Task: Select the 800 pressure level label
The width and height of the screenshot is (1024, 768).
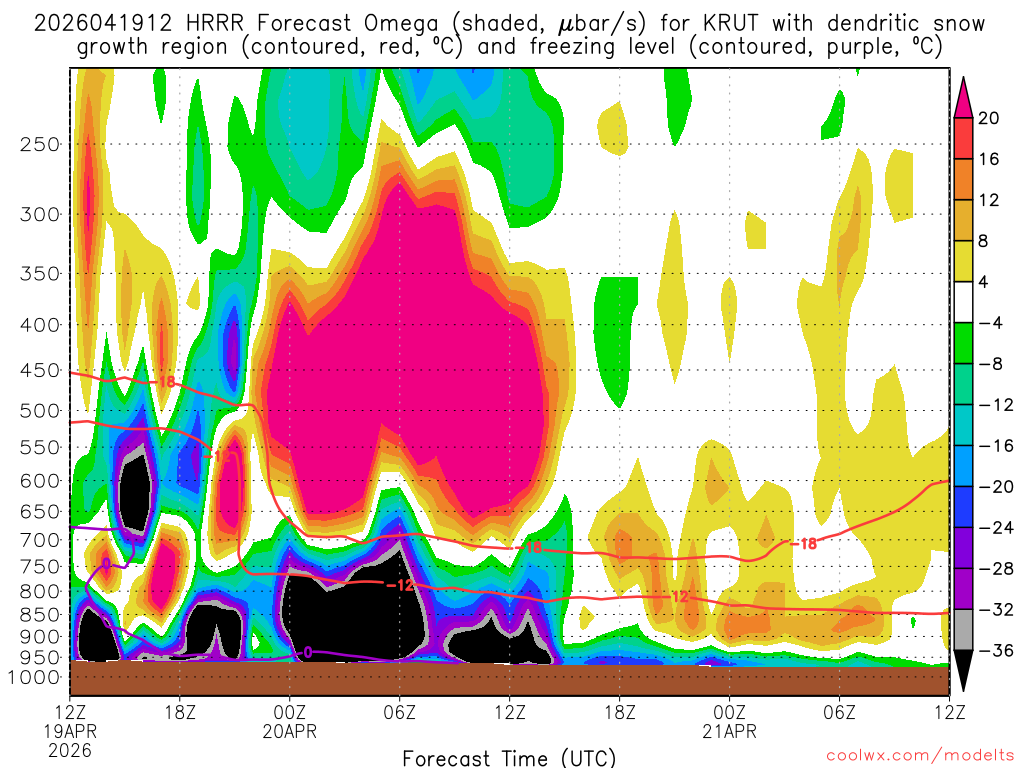Action: 40,591
